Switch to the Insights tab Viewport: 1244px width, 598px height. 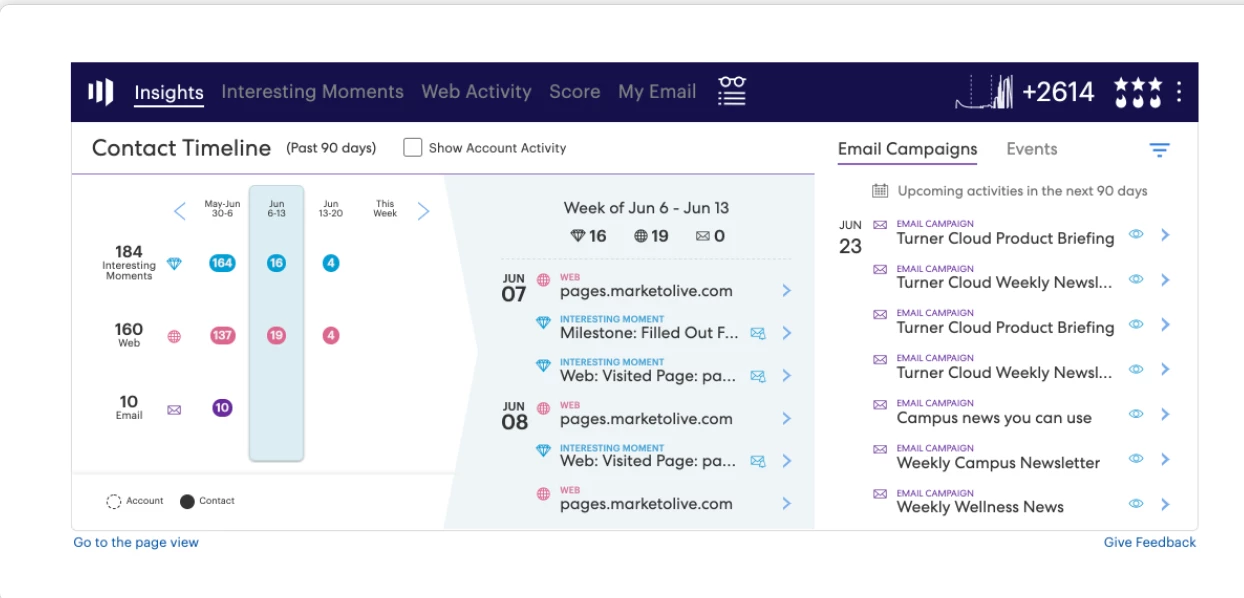click(169, 92)
